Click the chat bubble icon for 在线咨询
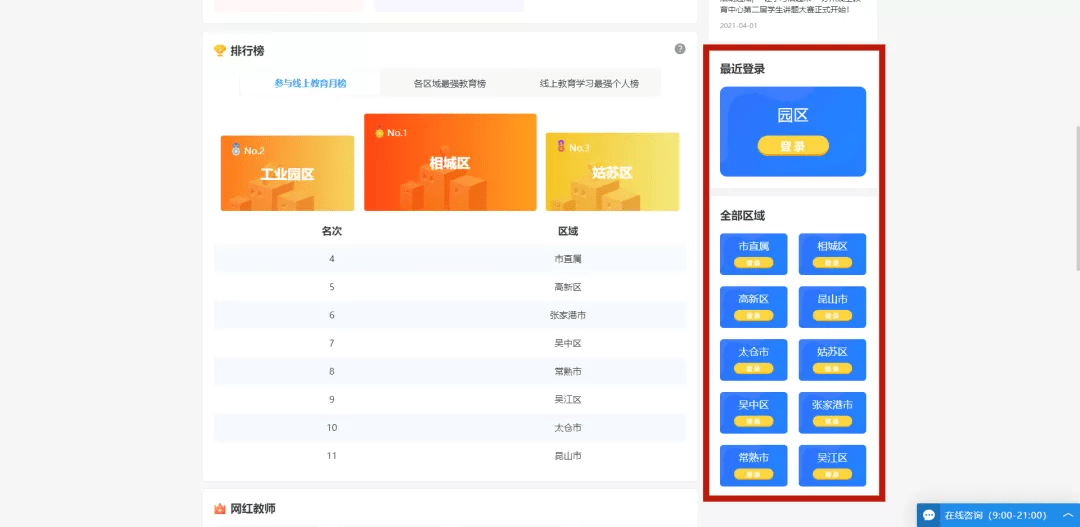 click(x=929, y=515)
